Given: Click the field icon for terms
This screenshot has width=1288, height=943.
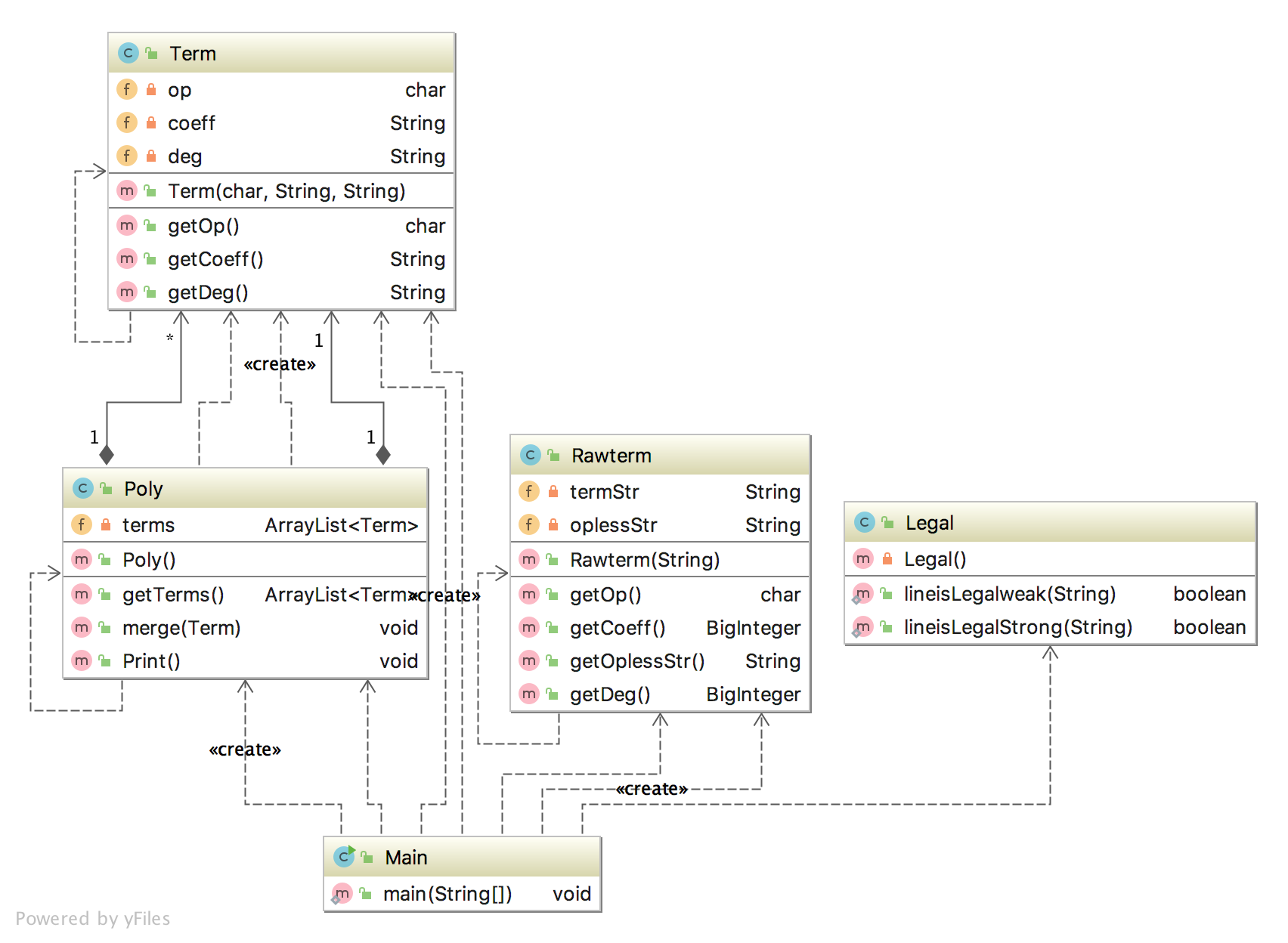Looking at the screenshot, I should [x=81, y=524].
